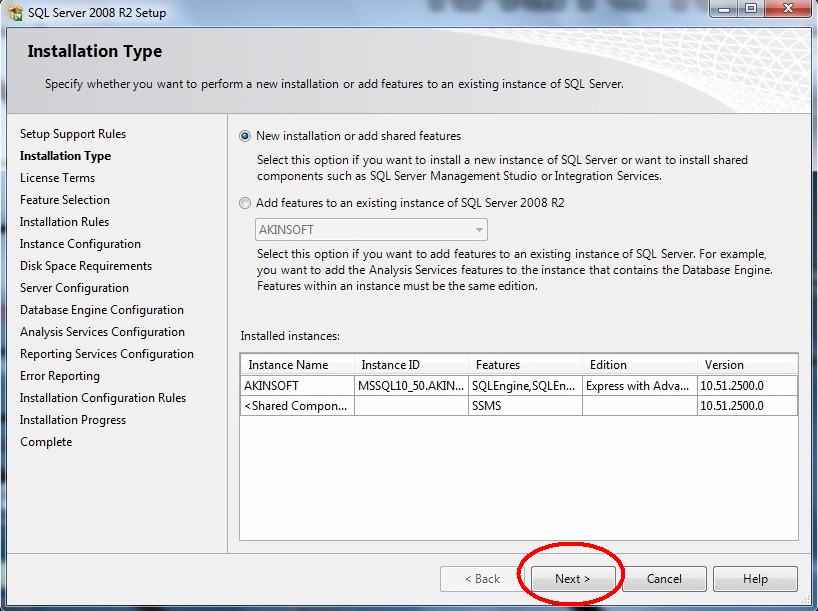This screenshot has width=818, height=611.
Task: Click the Installation Type step
Action: tap(65, 156)
